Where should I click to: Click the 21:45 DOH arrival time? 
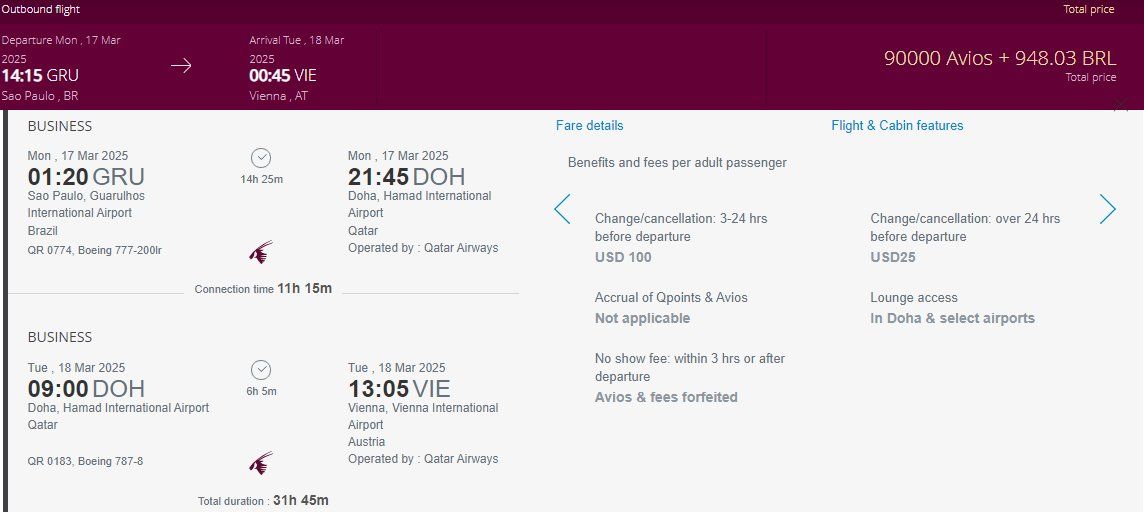(406, 177)
